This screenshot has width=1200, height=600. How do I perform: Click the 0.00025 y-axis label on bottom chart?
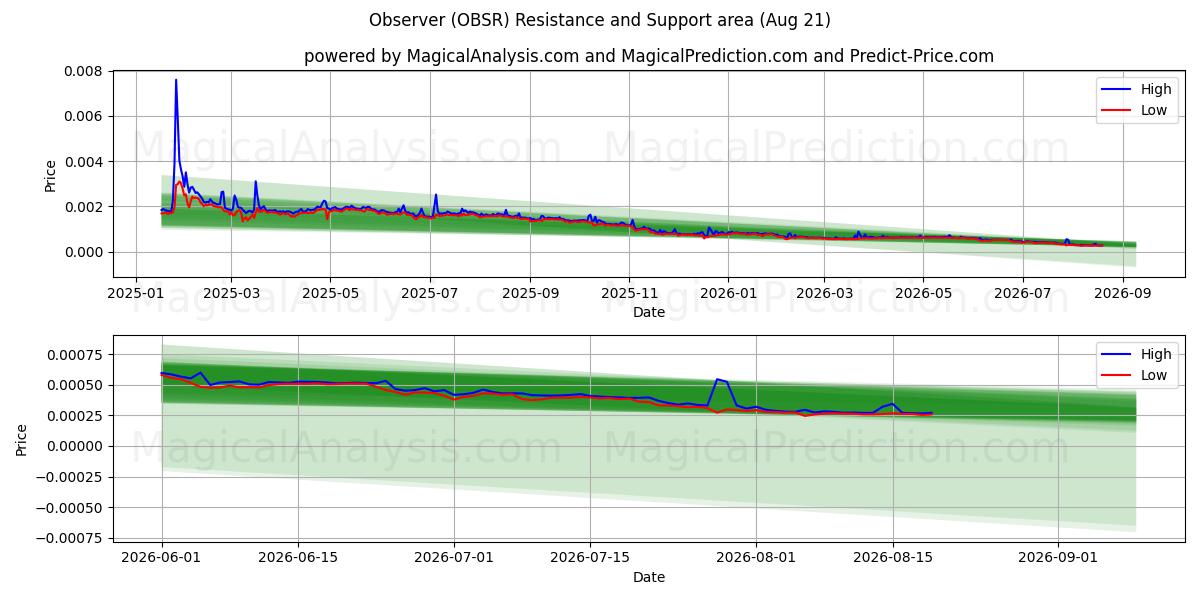[x=73, y=416]
